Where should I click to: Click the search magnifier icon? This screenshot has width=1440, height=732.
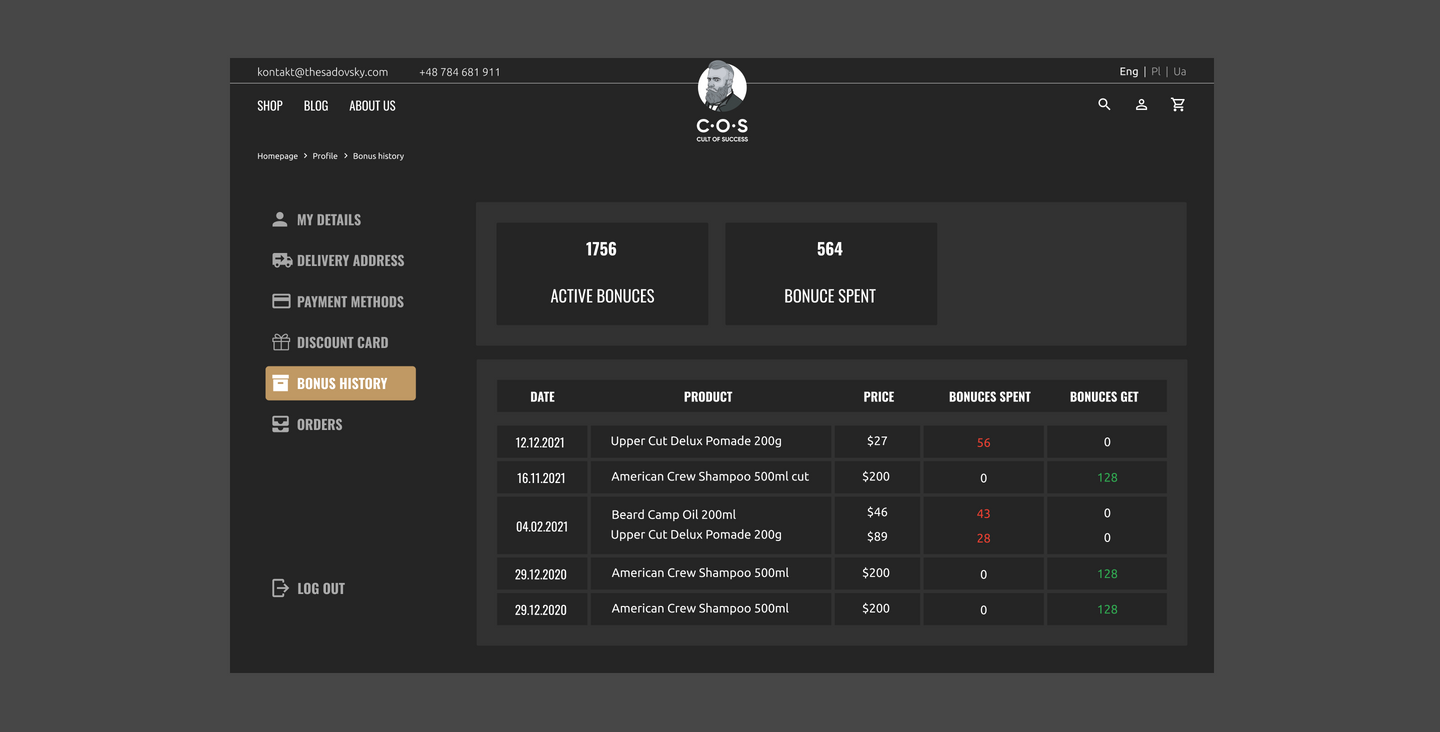click(1104, 104)
